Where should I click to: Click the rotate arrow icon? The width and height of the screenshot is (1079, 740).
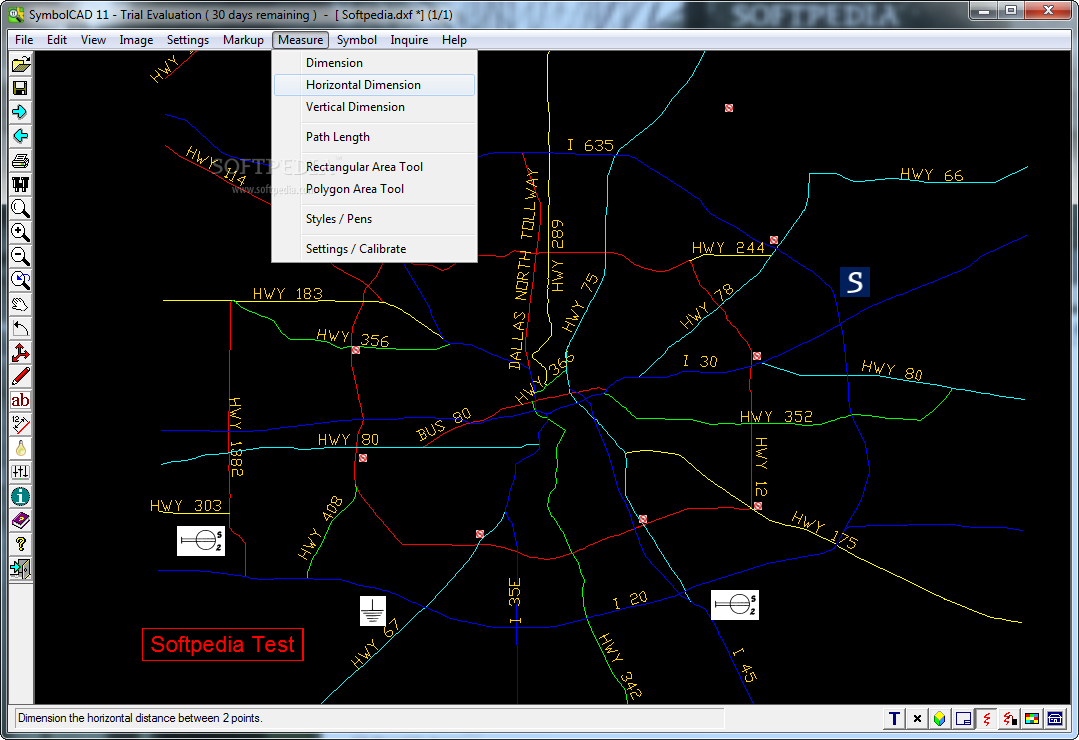click(21, 328)
